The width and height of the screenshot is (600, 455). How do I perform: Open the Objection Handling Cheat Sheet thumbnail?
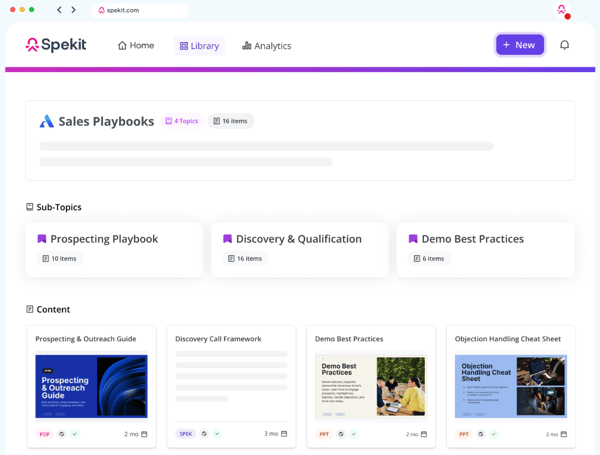tap(511, 386)
